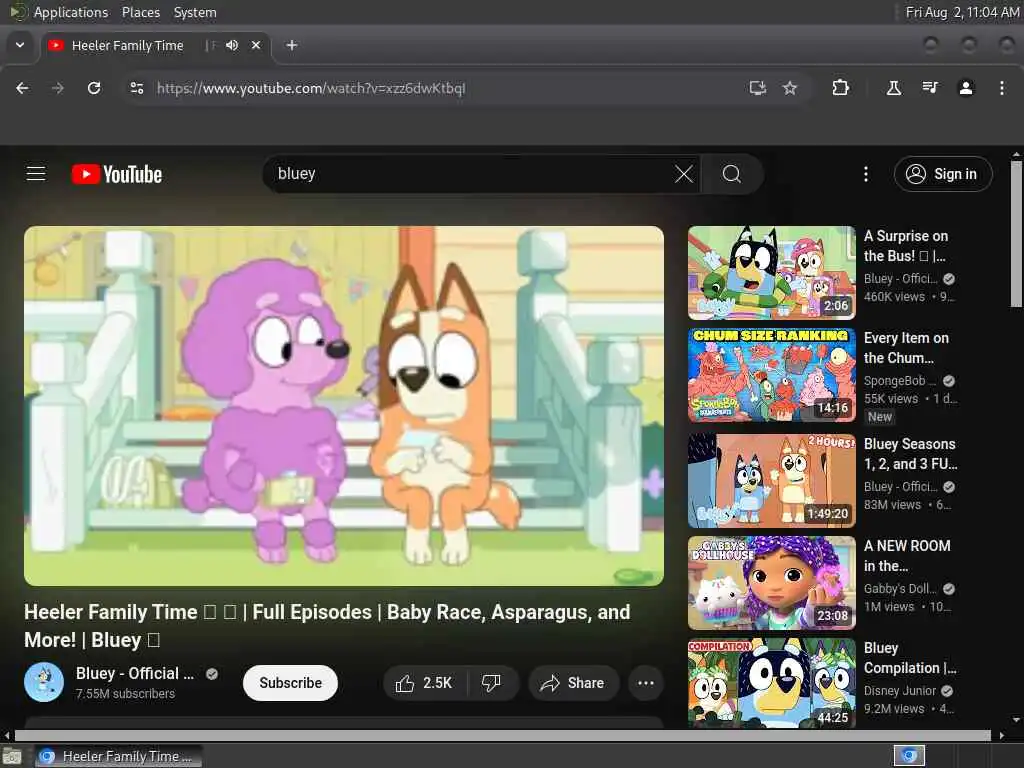Open the Bluey channel avatar
Screen dimensions: 1024x768
pos(44,682)
